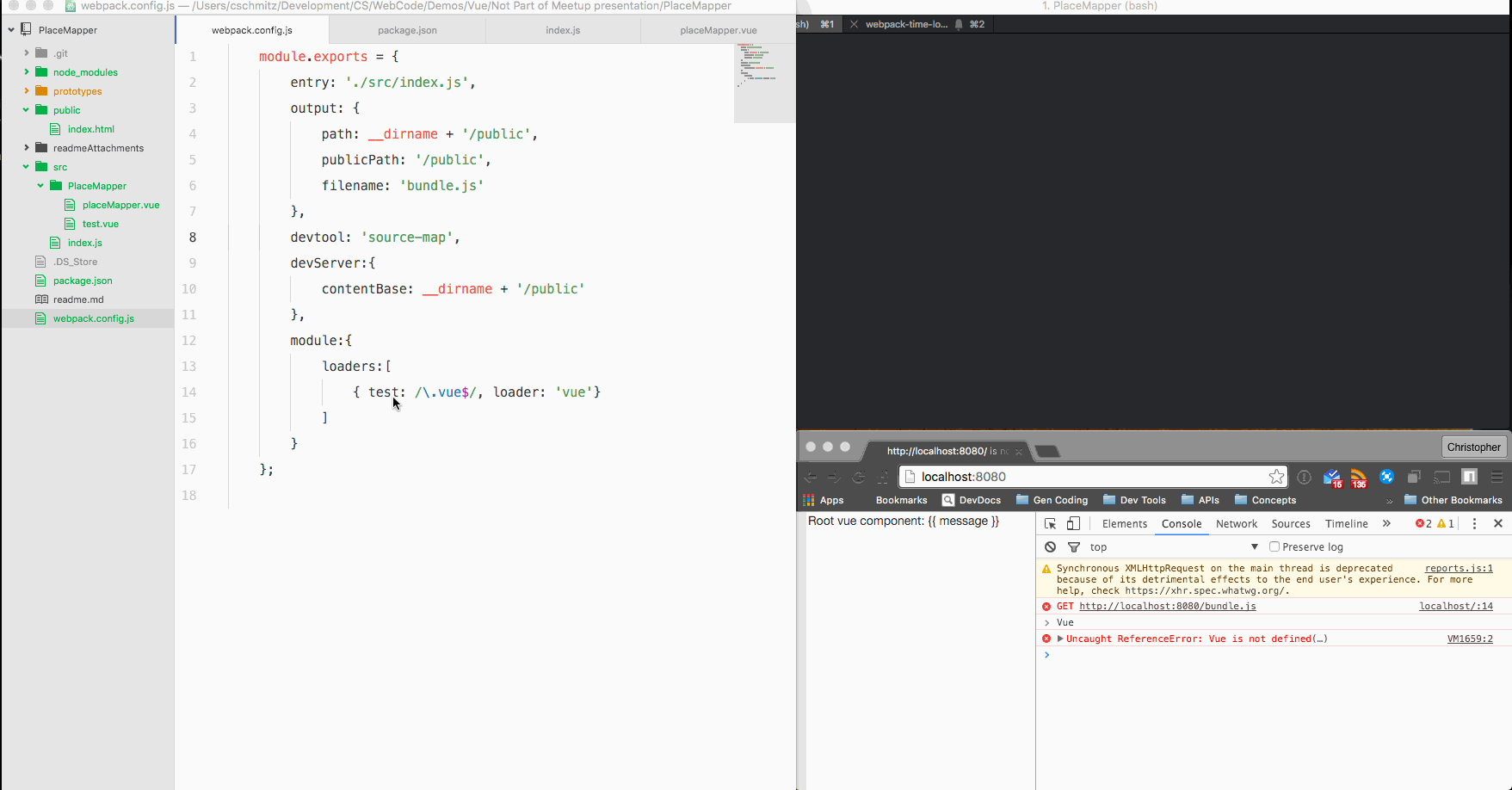Open the DevDocs bookmark
Screen dimensions: 1512x790
[972, 500]
